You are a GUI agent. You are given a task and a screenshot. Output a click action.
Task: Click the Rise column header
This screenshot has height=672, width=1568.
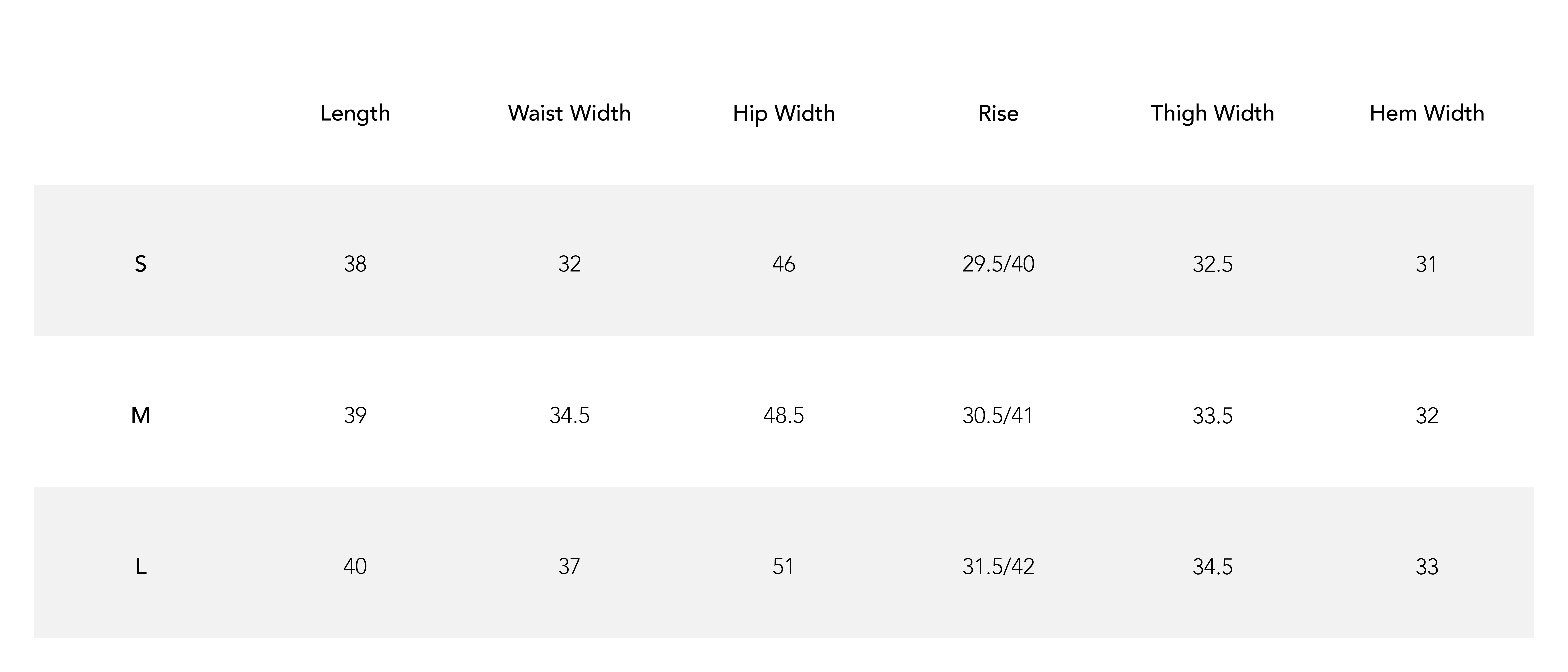pos(998,113)
